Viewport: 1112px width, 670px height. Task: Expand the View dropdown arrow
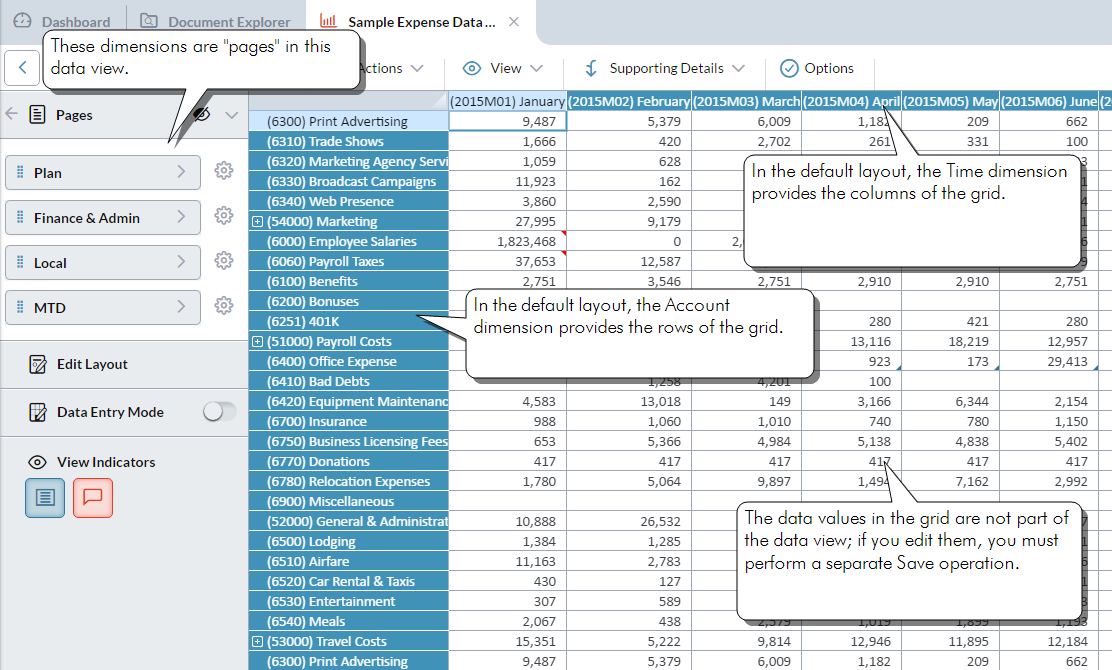pyautogui.click(x=536, y=68)
